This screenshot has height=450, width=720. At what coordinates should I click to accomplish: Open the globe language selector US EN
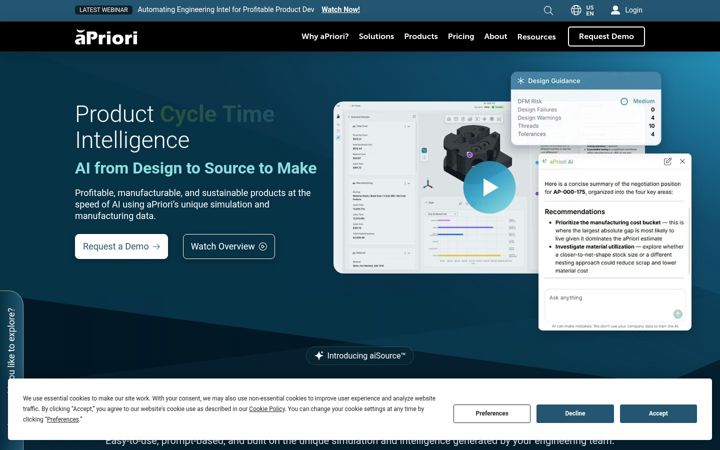click(x=582, y=10)
